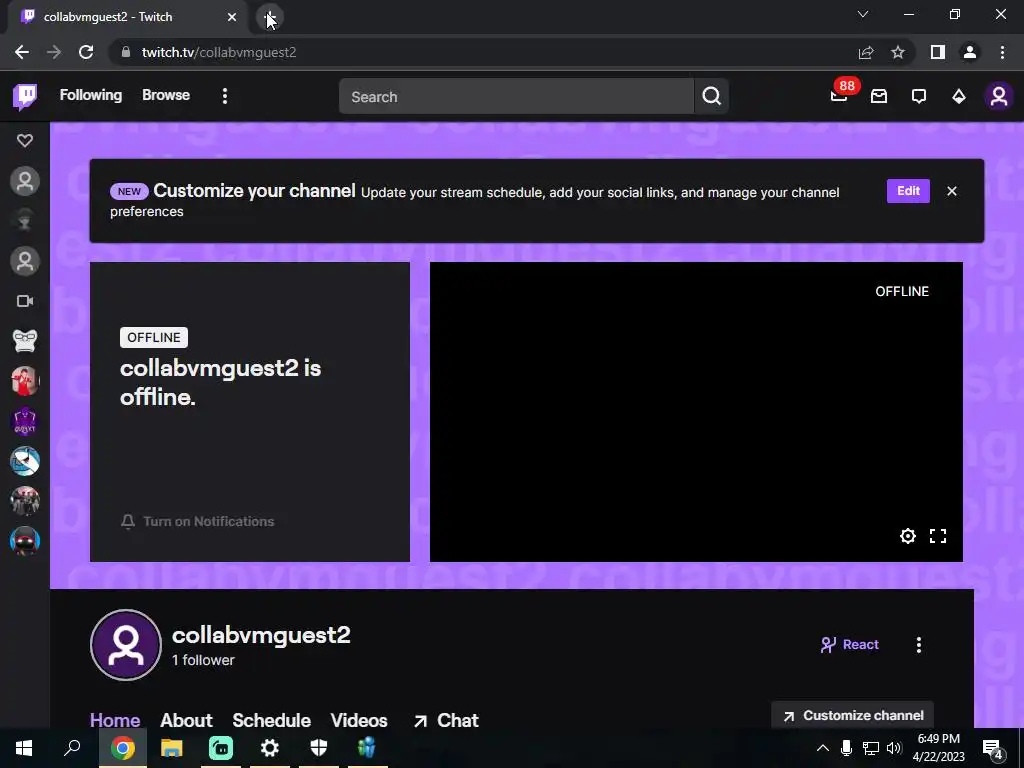Open volume control in system tray
1024x768 pixels.
[x=894, y=748]
